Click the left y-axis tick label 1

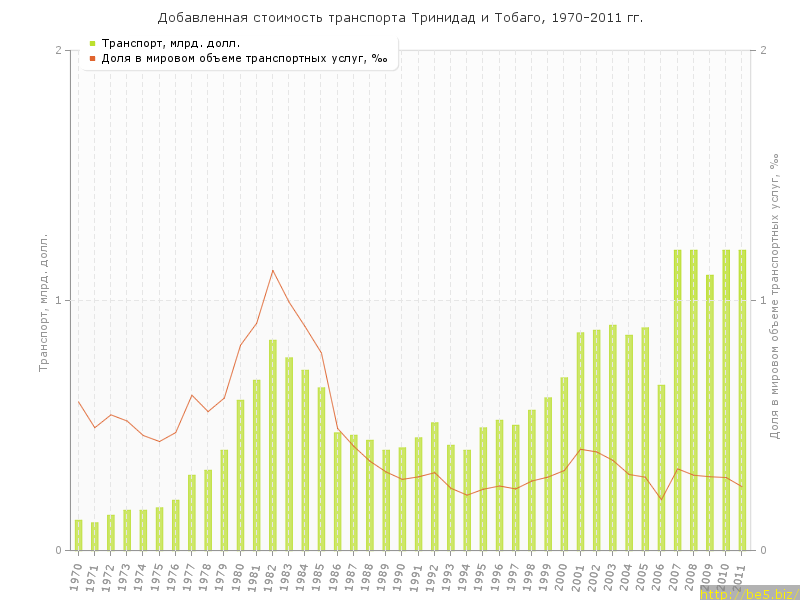tap(59, 300)
